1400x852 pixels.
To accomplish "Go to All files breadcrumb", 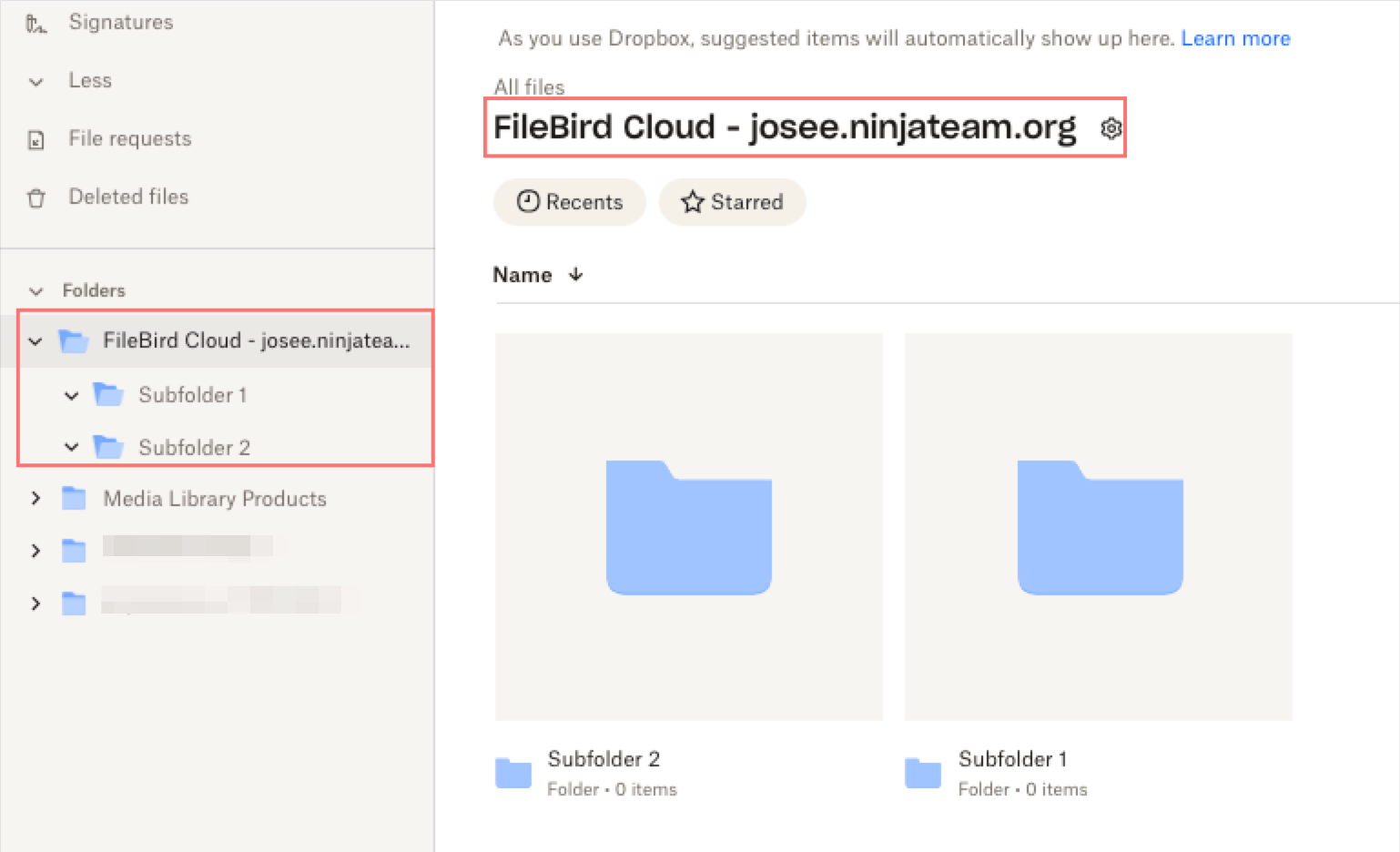I will [x=529, y=87].
